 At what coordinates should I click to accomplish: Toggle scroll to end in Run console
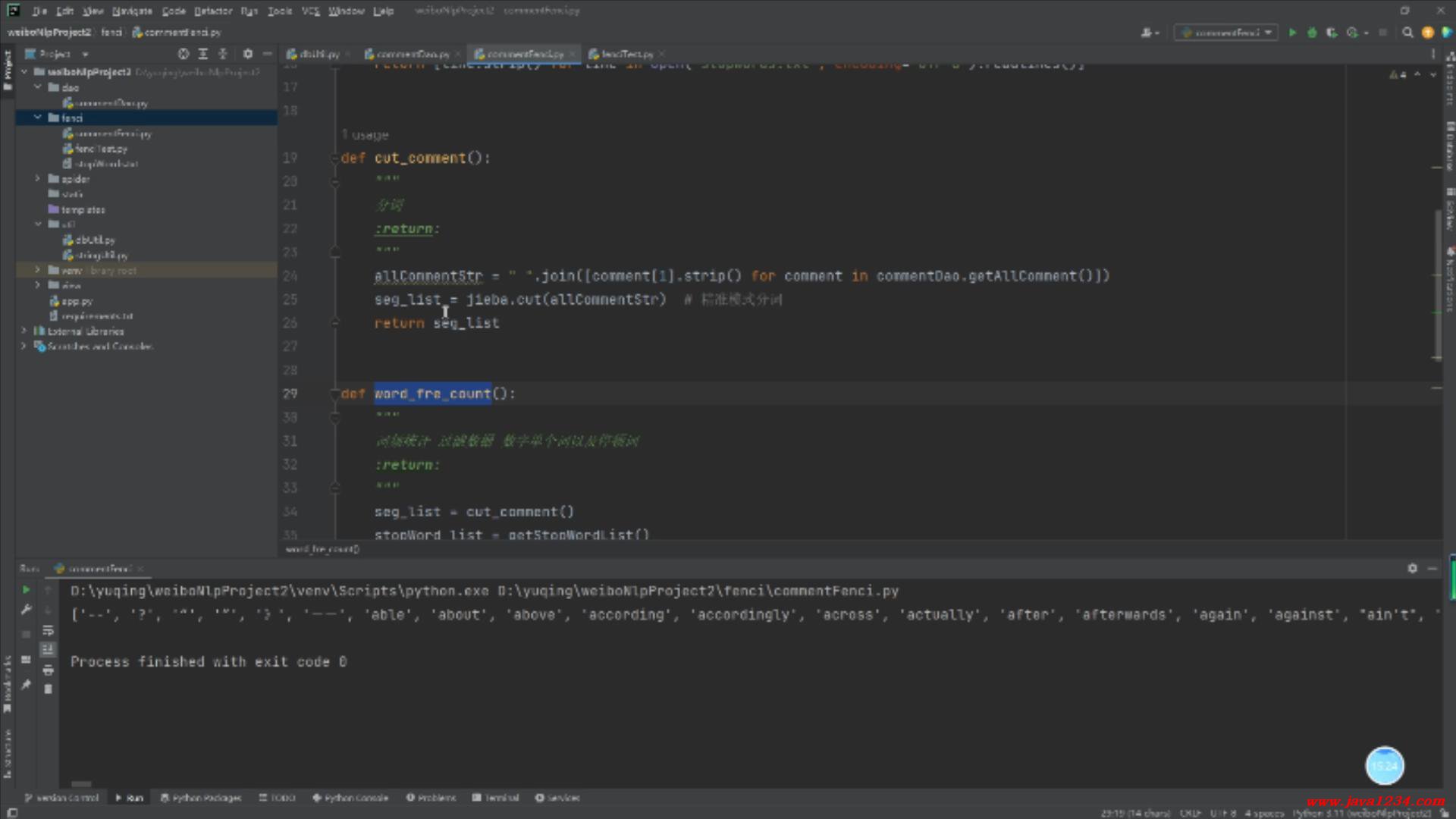point(48,650)
